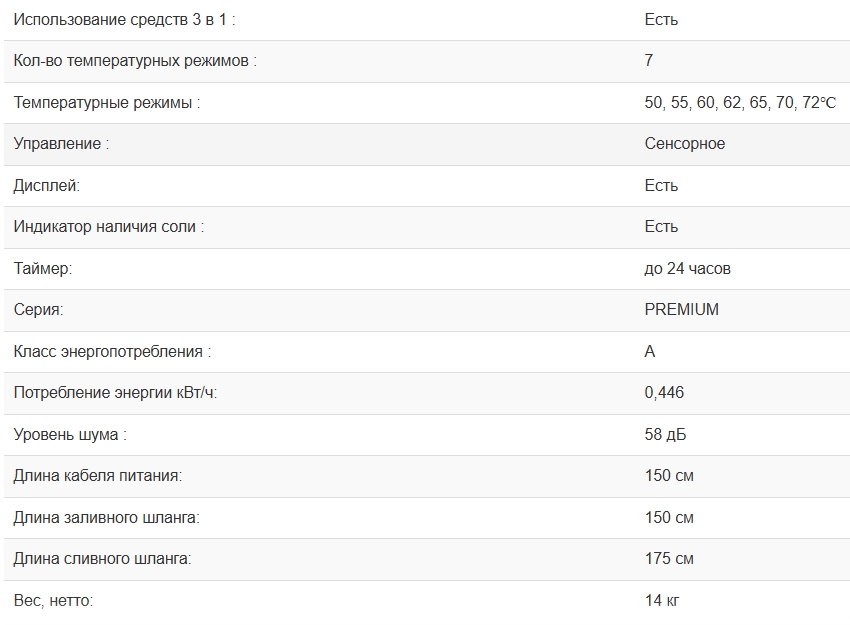This screenshot has width=850, height=625.
Task: Click the 'PREMIUM' series value
Action: click(682, 310)
